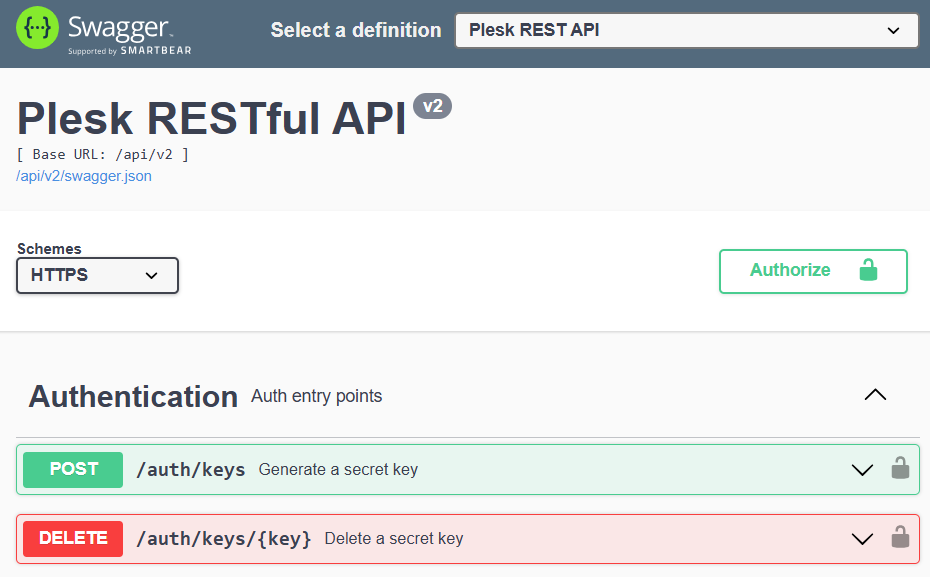
Task: Click the Base URL /api/v2 text
Action: pos(102,155)
